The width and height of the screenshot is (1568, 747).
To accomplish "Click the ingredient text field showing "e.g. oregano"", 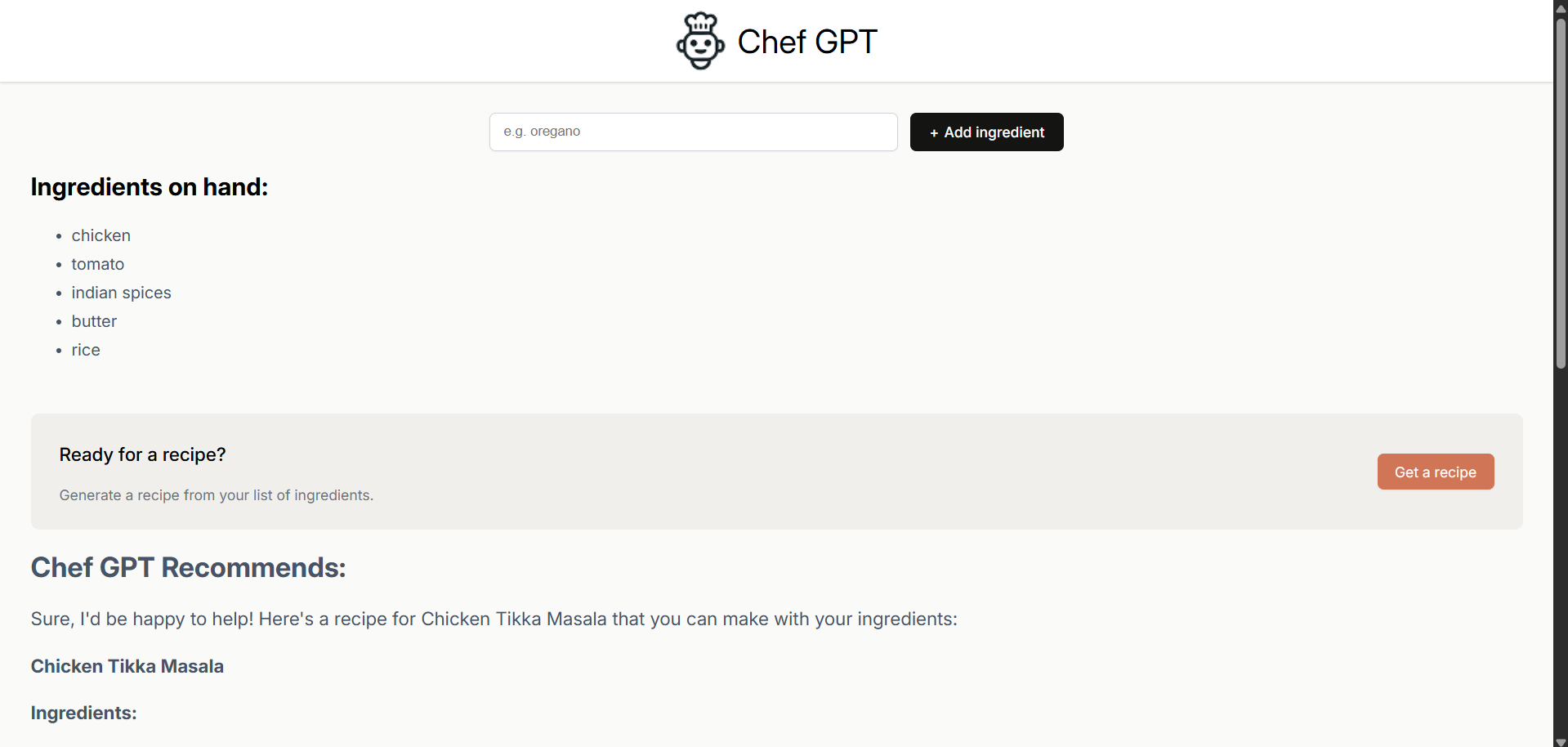I will pyautogui.click(x=693, y=132).
